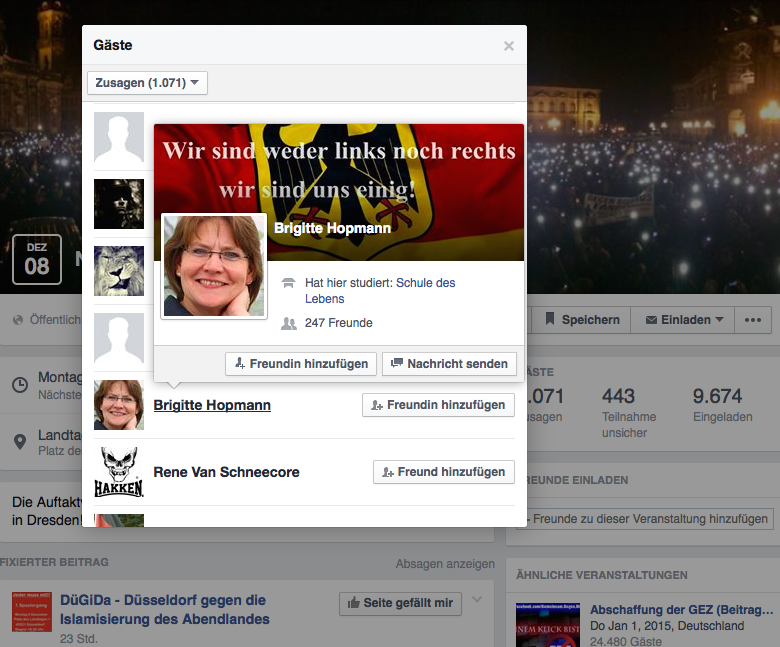Open the lion profile picture
The height and width of the screenshot is (647, 780).
[119, 271]
